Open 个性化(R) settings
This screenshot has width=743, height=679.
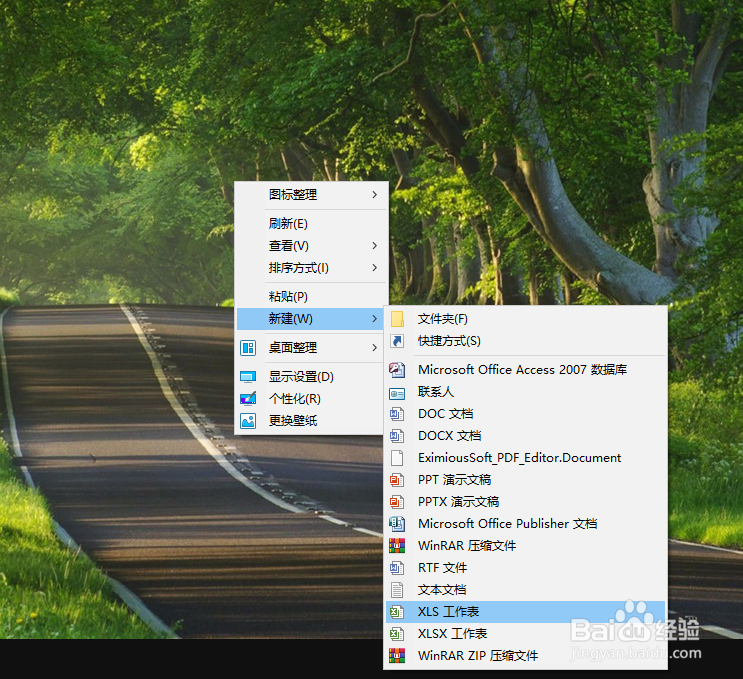(x=311, y=399)
